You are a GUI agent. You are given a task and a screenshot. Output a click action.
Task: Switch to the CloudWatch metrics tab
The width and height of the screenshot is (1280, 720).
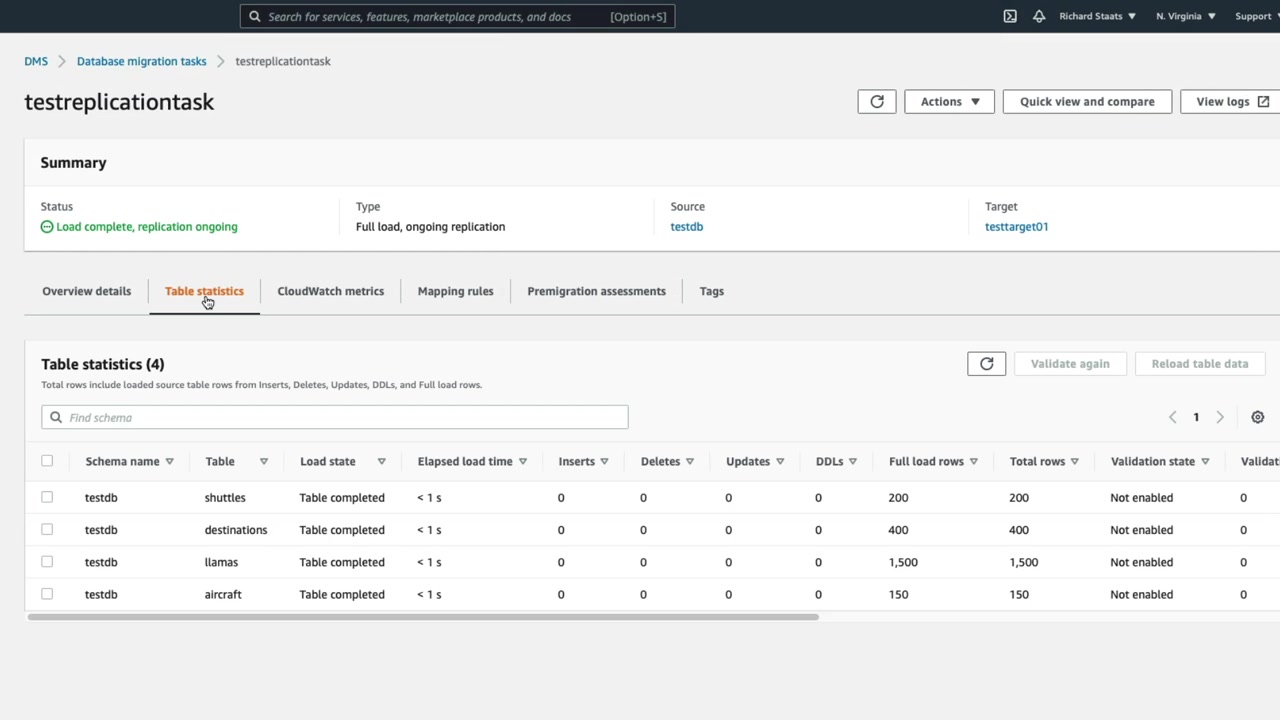(330, 291)
